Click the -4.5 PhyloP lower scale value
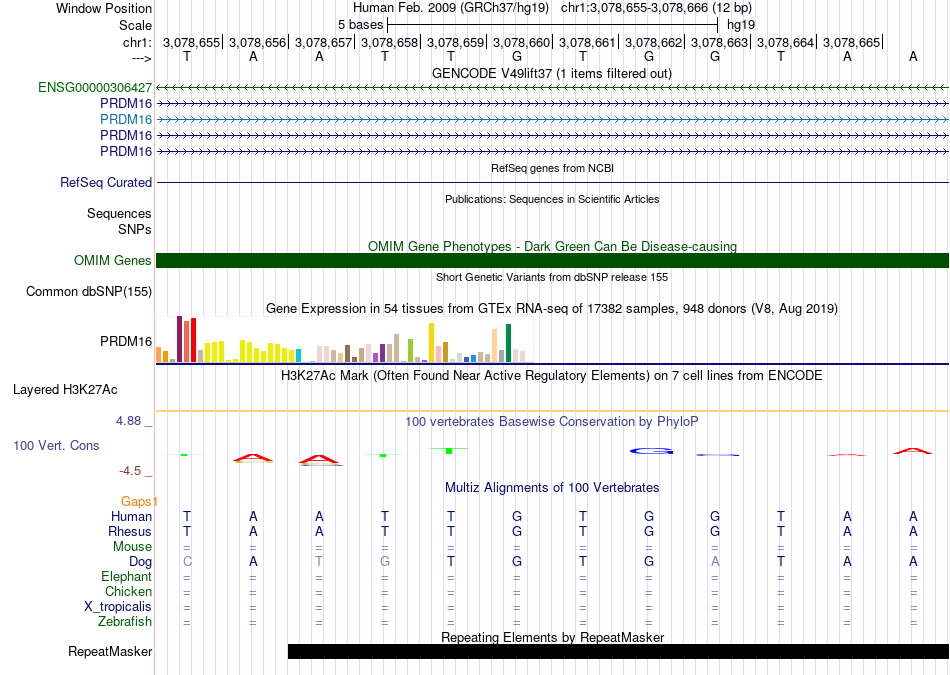This screenshot has width=950, height=675. [130, 470]
